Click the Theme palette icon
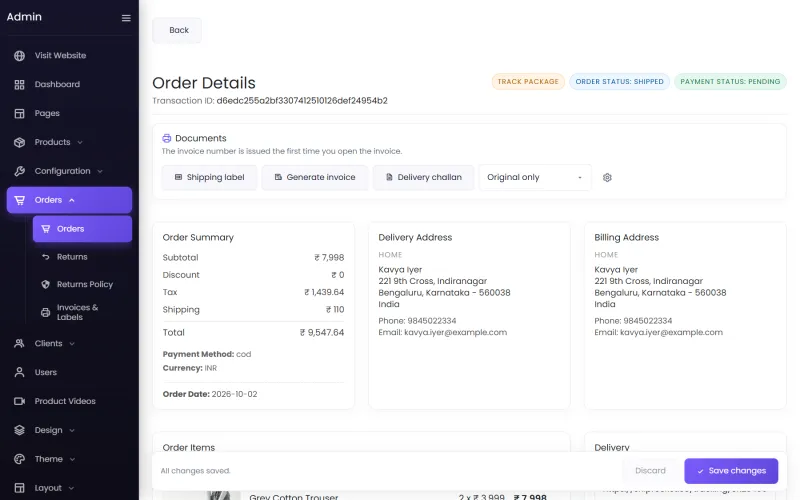Screen dimensions: 800x500 tap(19, 459)
